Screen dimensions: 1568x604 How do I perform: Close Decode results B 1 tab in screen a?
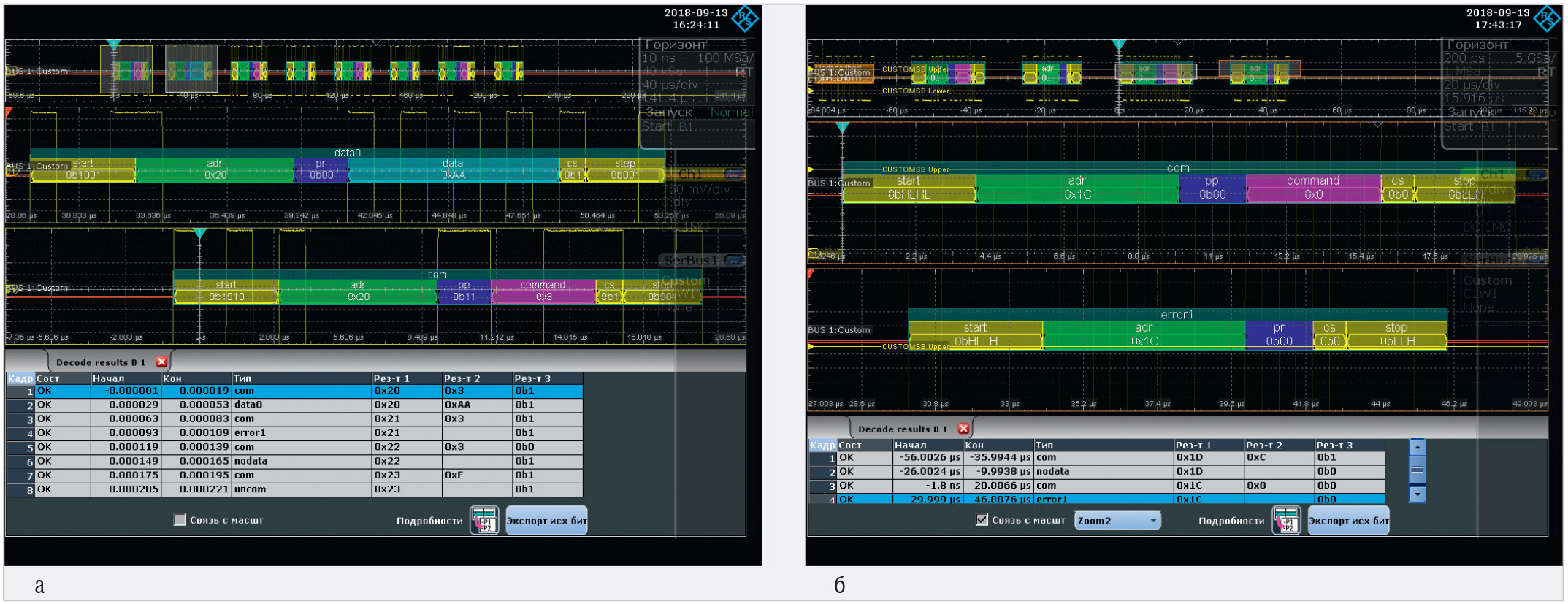point(162,362)
